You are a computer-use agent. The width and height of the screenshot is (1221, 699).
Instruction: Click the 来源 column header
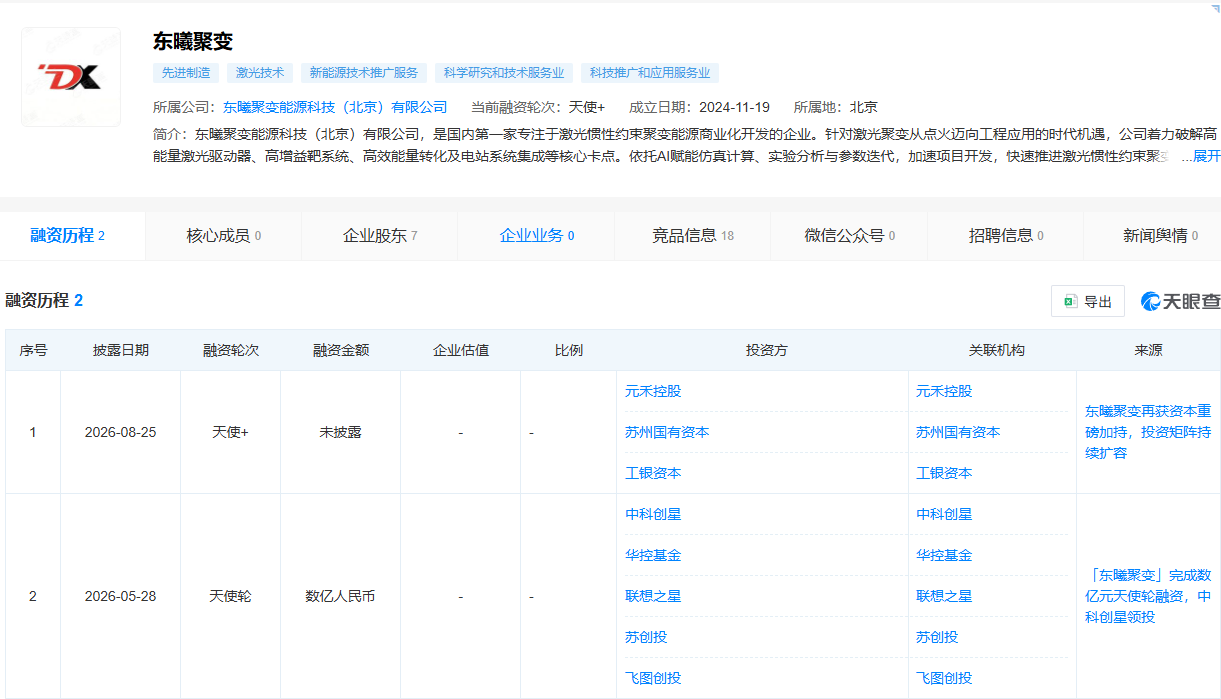tap(1148, 350)
